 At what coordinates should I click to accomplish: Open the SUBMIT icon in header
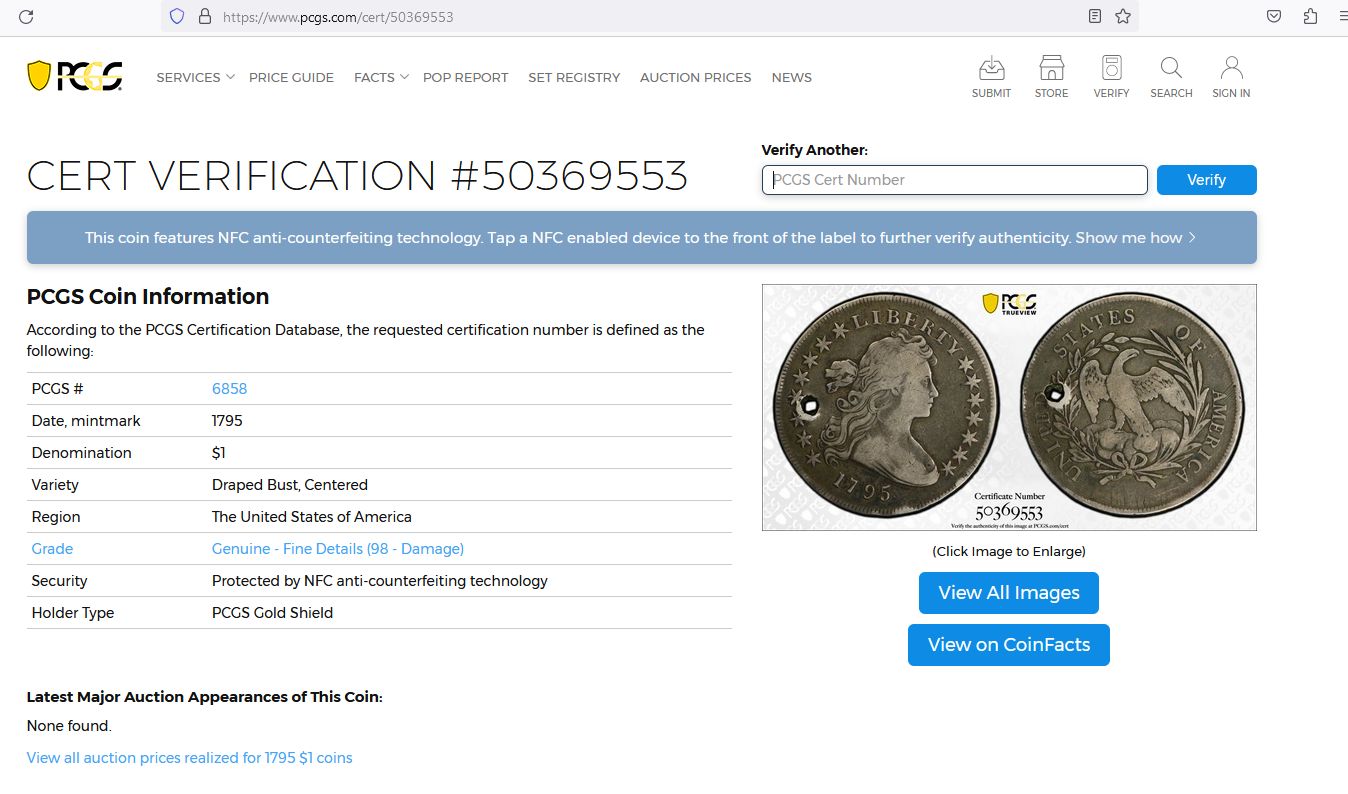coord(991,77)
